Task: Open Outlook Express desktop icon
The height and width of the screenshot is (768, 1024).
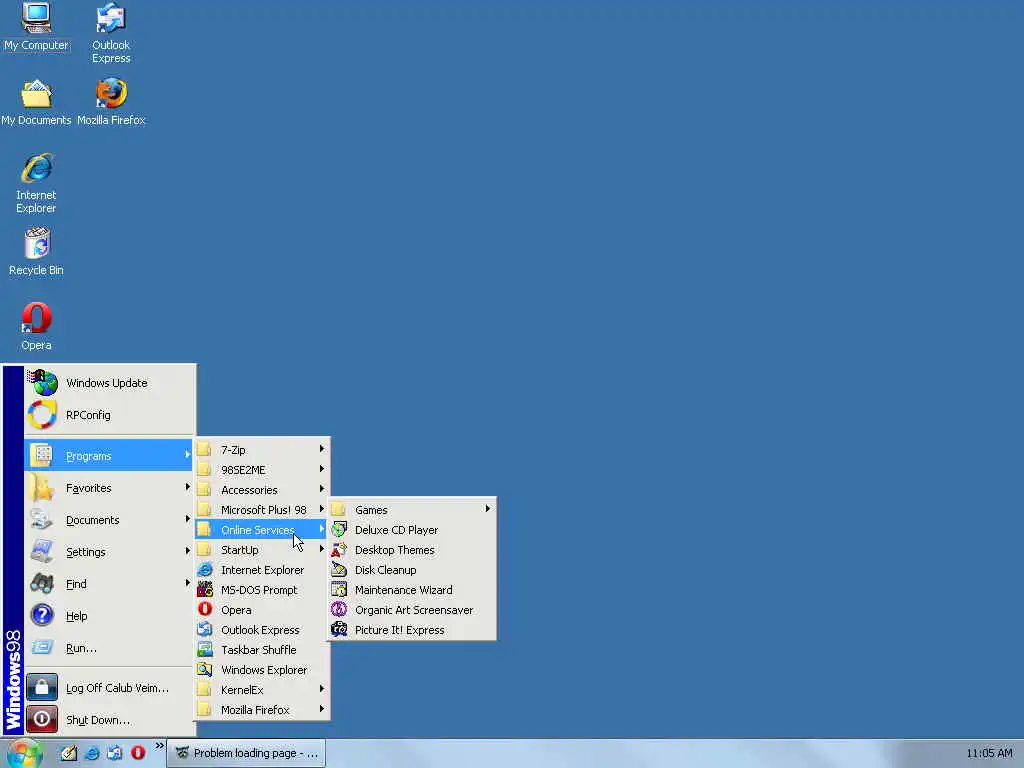Action: tap(111, 33)
